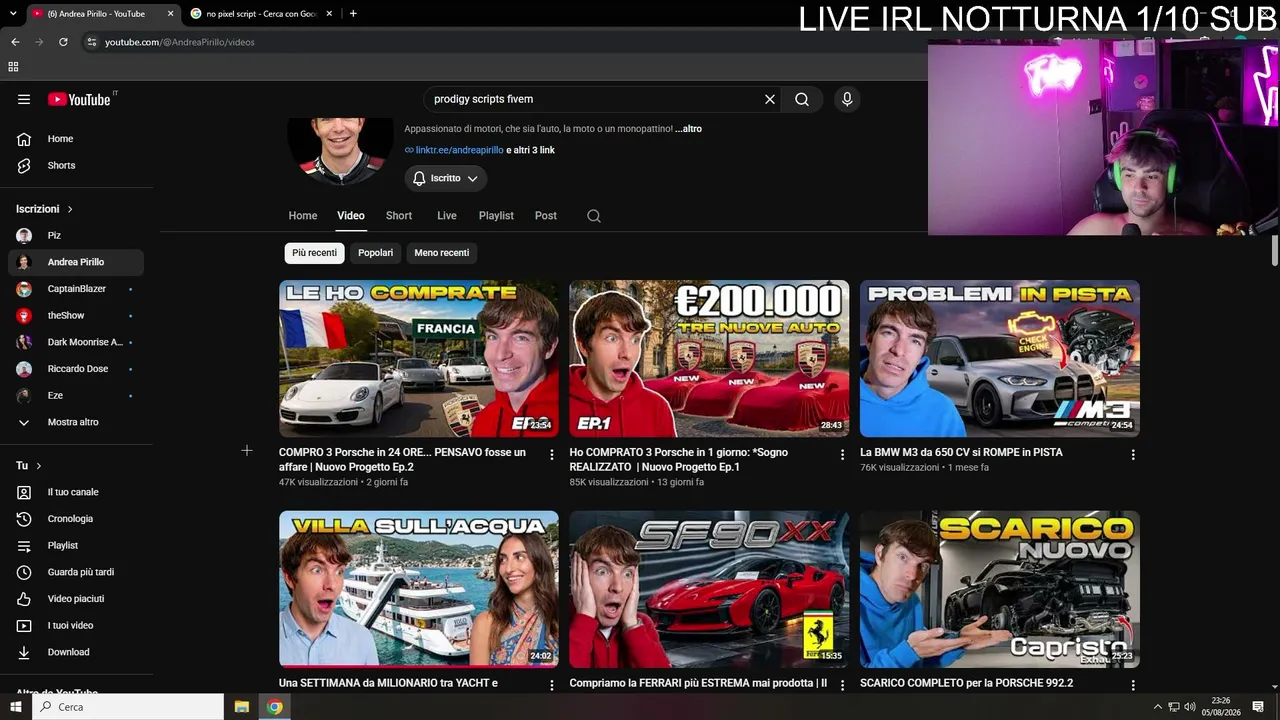Switch to the channel Video tab
1280x720 pixels.
[351, 216]
